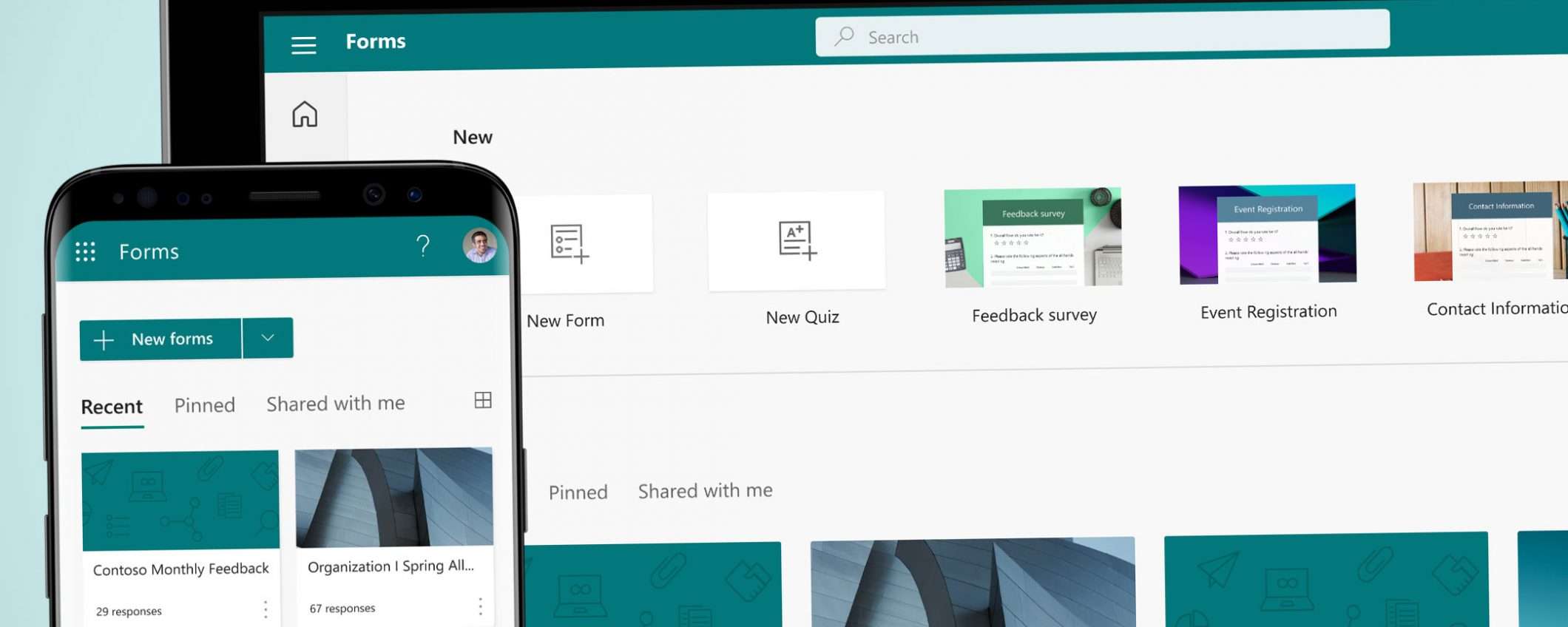Click the Feedback survey label
This screenshot has width=1568, height=627.
(x=1034, y=316)
